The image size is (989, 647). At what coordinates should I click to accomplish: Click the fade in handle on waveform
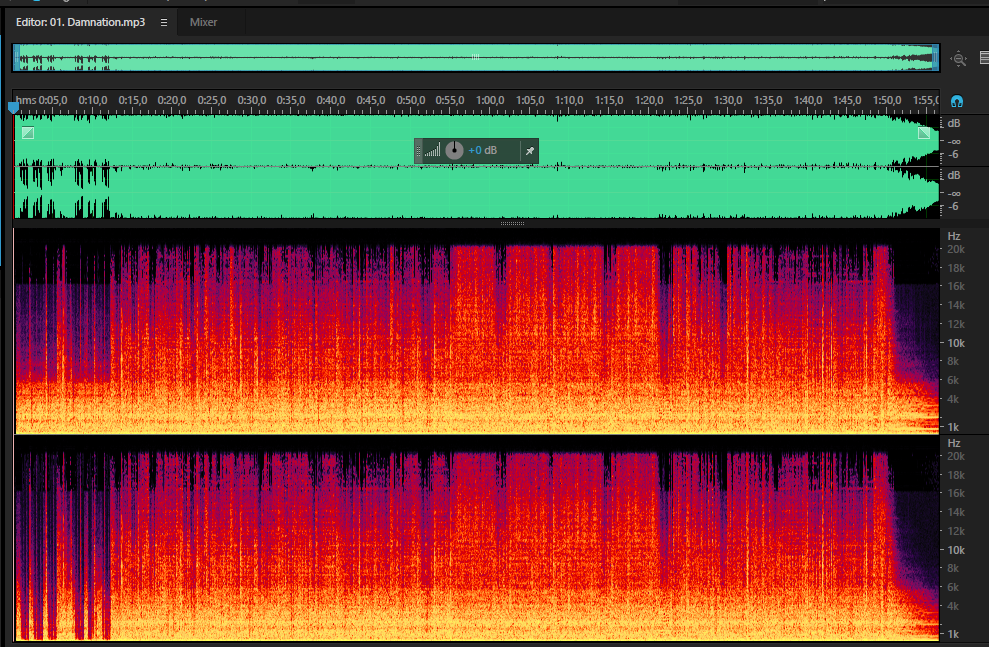tap(28, 132)
